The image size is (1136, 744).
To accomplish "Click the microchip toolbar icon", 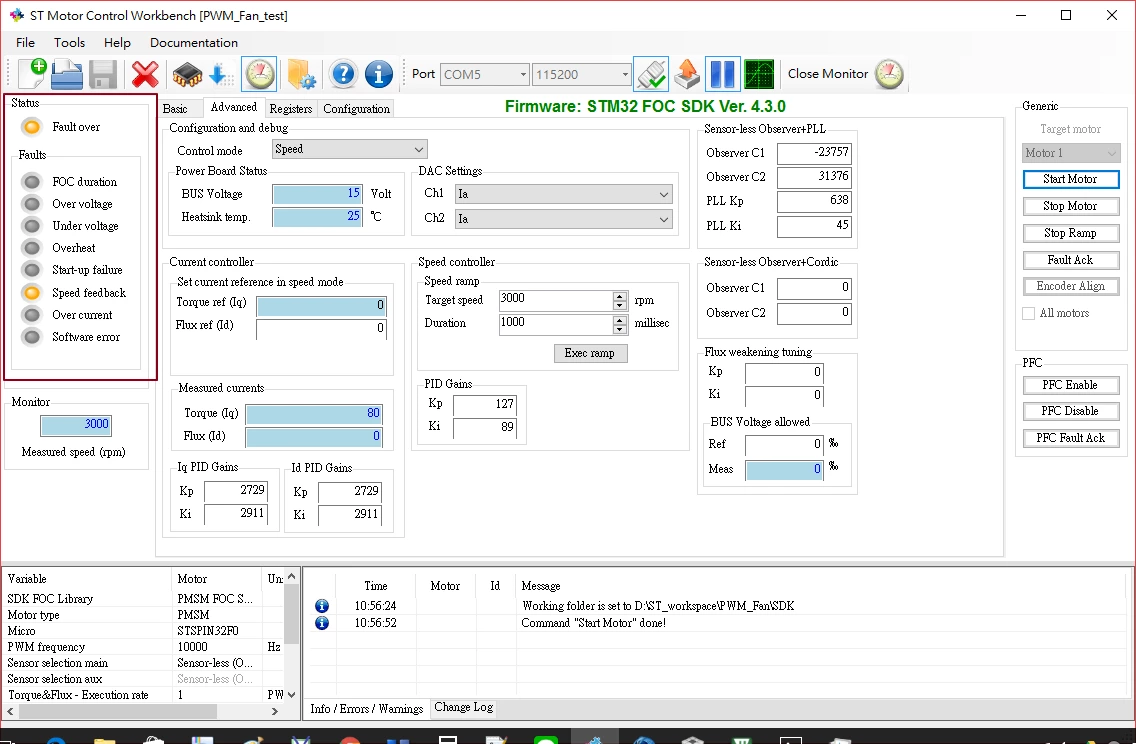I will (x=187, y=75).
